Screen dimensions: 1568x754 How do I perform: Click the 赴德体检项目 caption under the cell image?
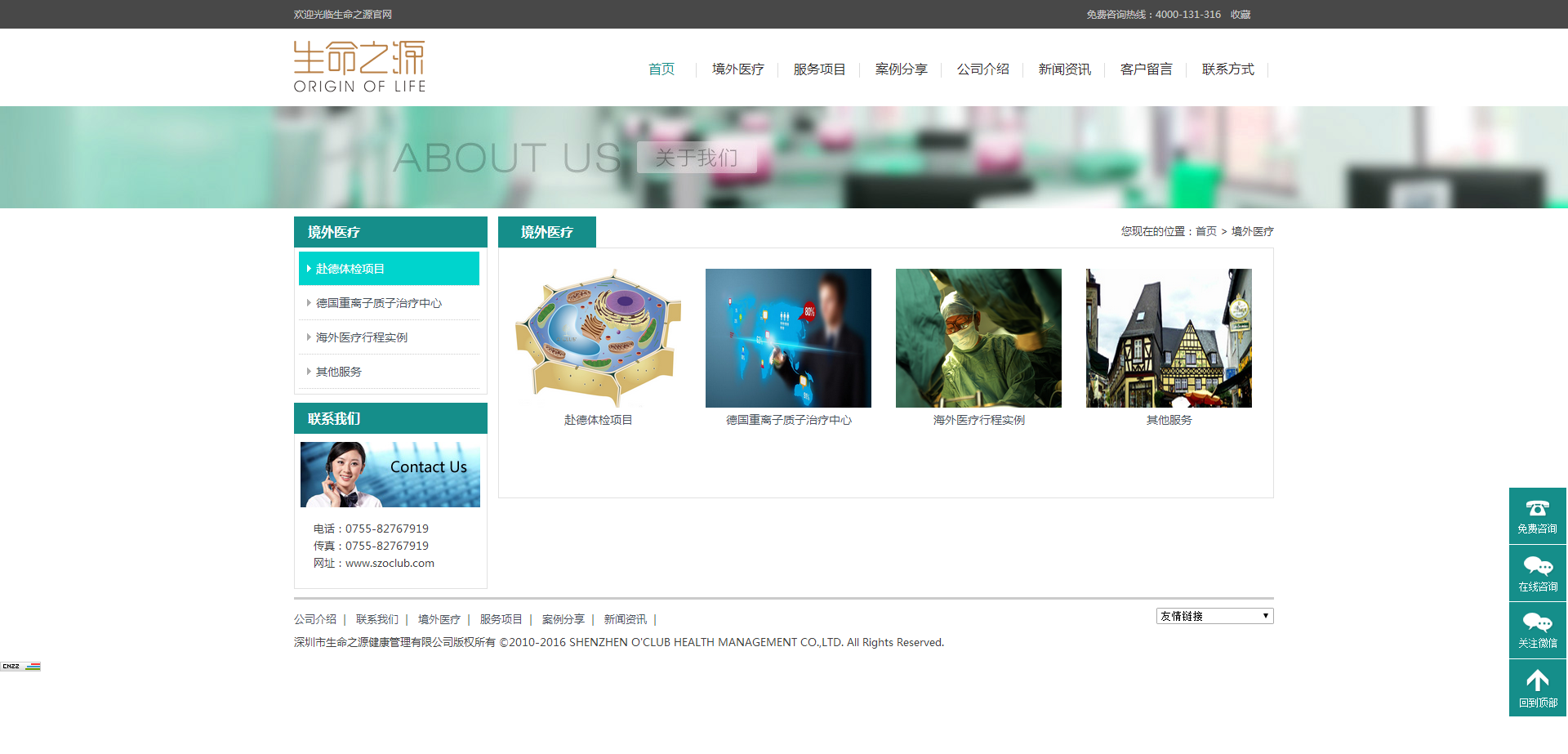pyautogui.click(x=598, y=420)
